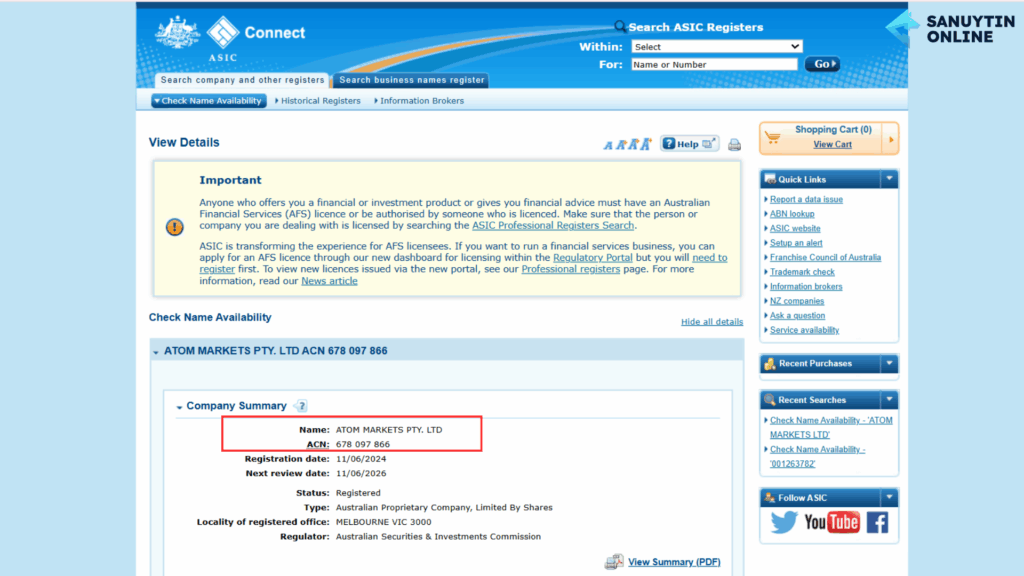This screenshot has width=1024, height=576.
Task: Select the smallest font size icon
Action: (x=608, y=145)
